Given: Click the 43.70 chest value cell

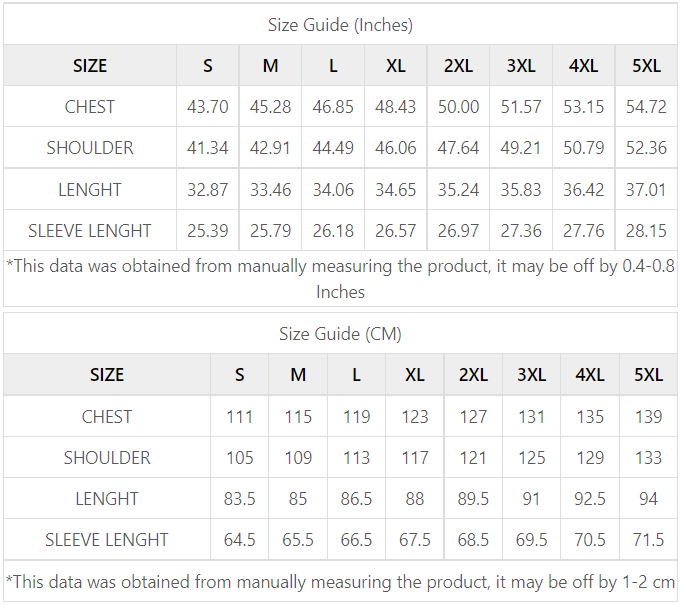Looking at the screenshot, I should tap(208, 107).
